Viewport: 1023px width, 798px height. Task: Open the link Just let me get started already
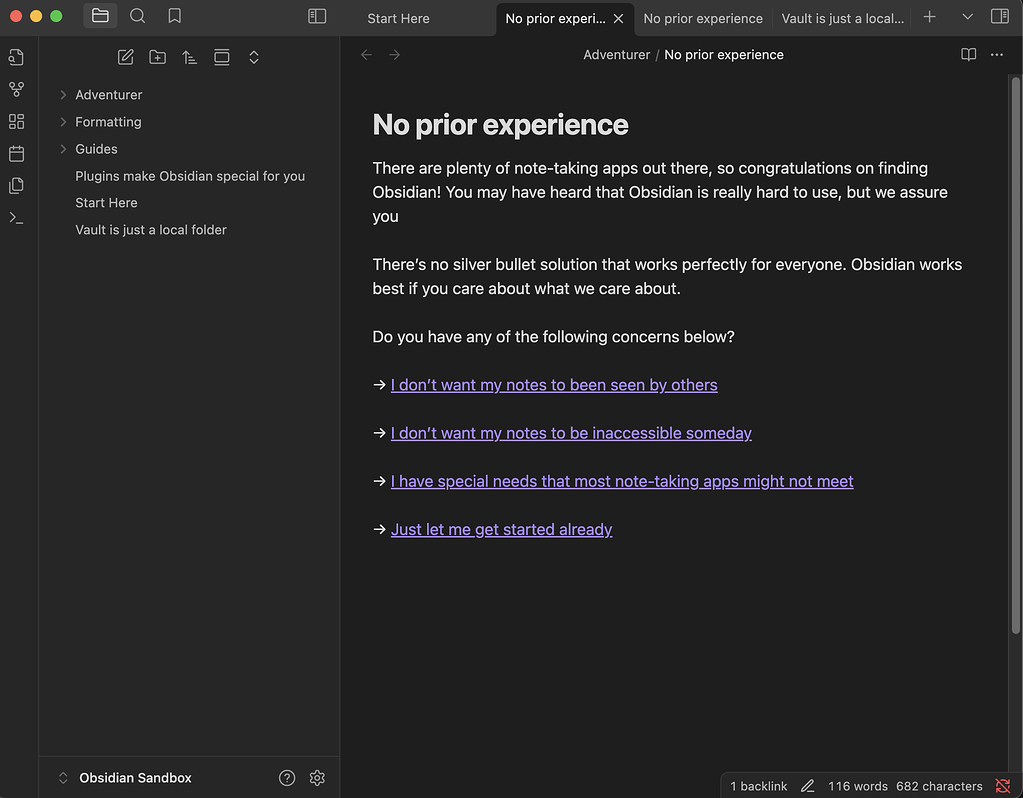pos(501,529)
